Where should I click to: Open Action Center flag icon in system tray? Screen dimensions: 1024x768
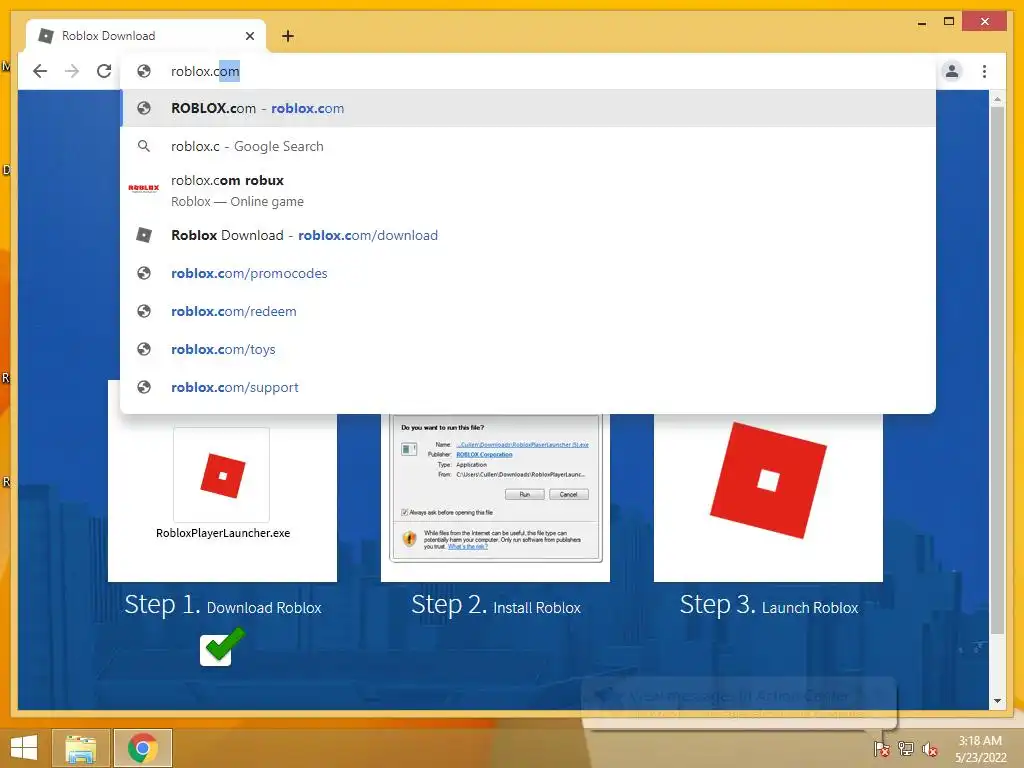click(x=881, y=749)
